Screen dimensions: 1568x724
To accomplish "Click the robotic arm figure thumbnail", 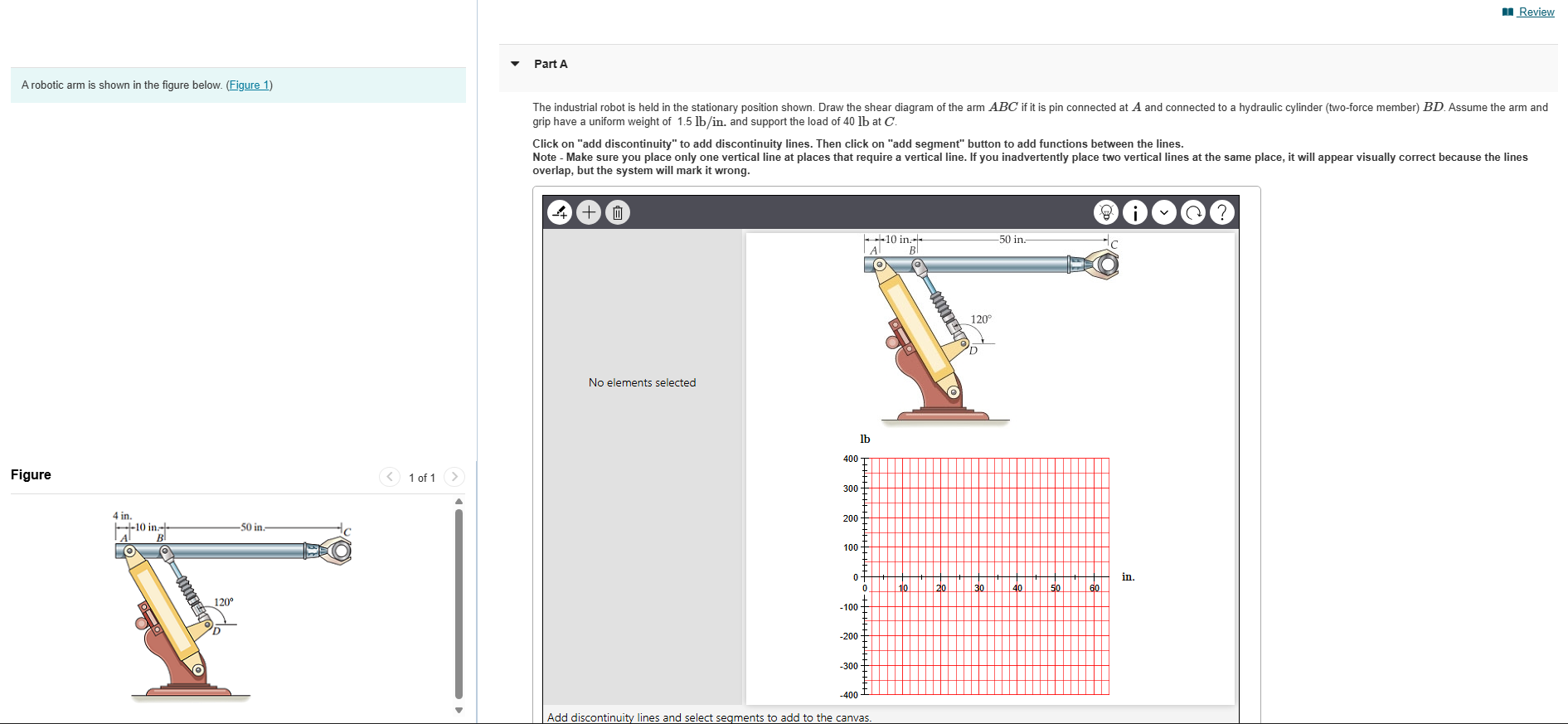I will pos(233,605).
